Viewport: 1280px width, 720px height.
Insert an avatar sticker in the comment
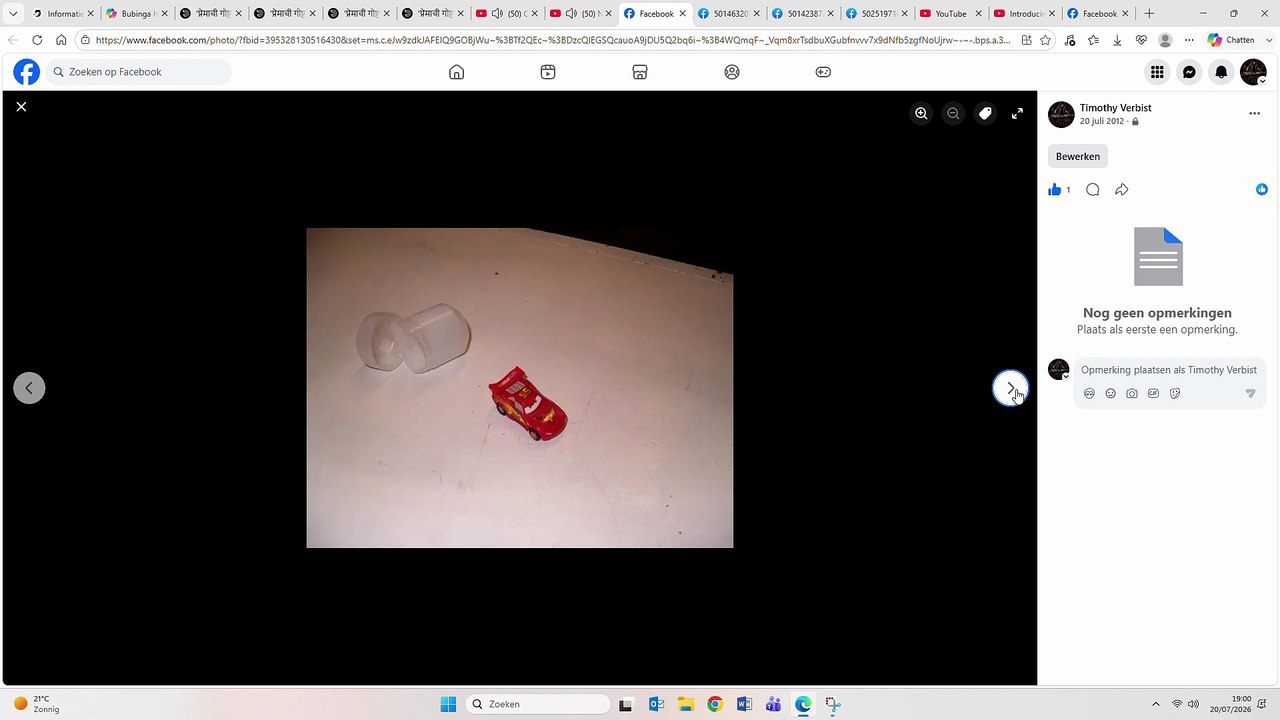pyautogui.click(x=1089, y=394)
